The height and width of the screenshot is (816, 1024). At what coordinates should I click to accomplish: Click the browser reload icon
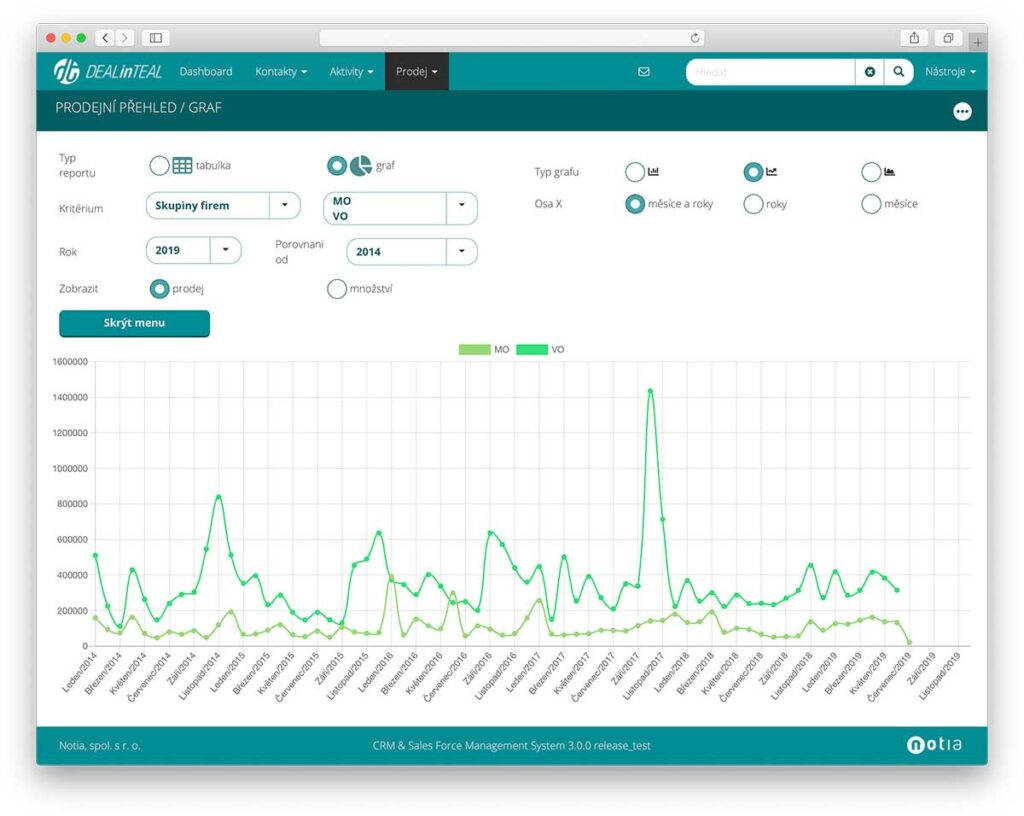click(x=695, y=38)
